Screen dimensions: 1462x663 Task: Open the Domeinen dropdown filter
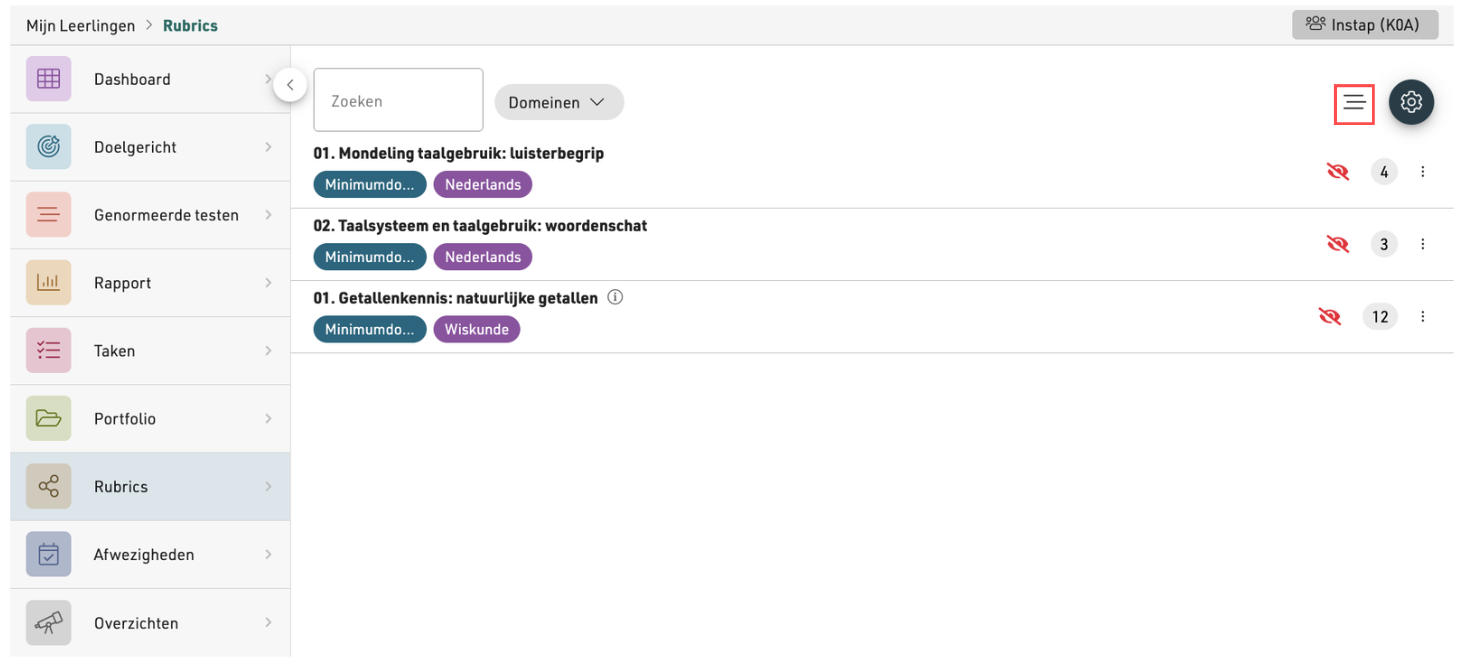(x=558, y=102)
